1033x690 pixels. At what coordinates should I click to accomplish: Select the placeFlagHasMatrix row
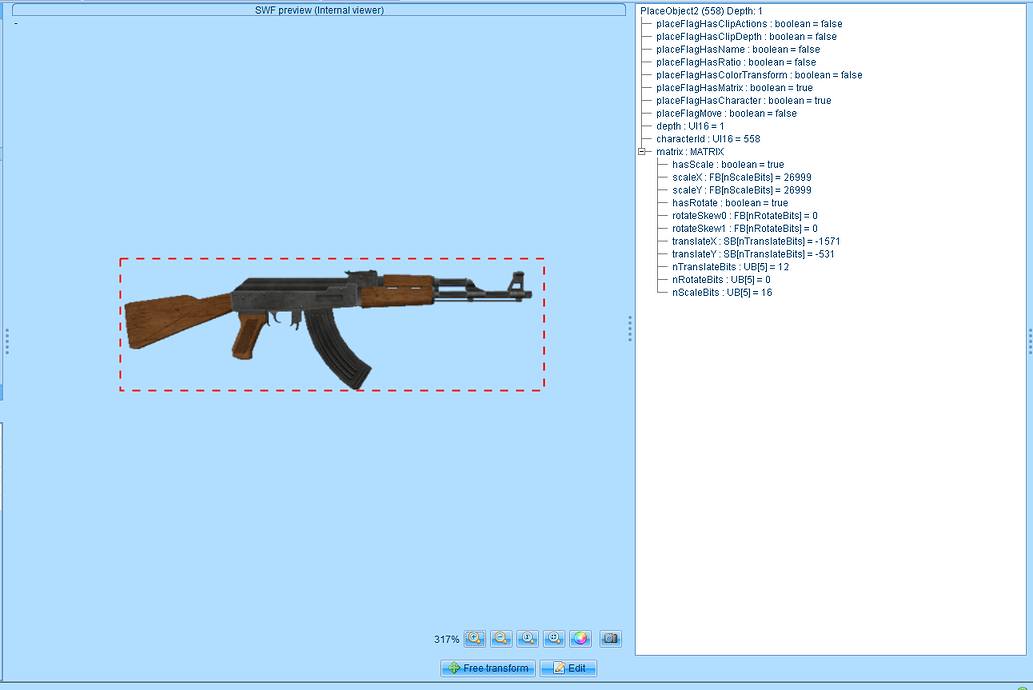pyautogui.click(x=735, y=88)
